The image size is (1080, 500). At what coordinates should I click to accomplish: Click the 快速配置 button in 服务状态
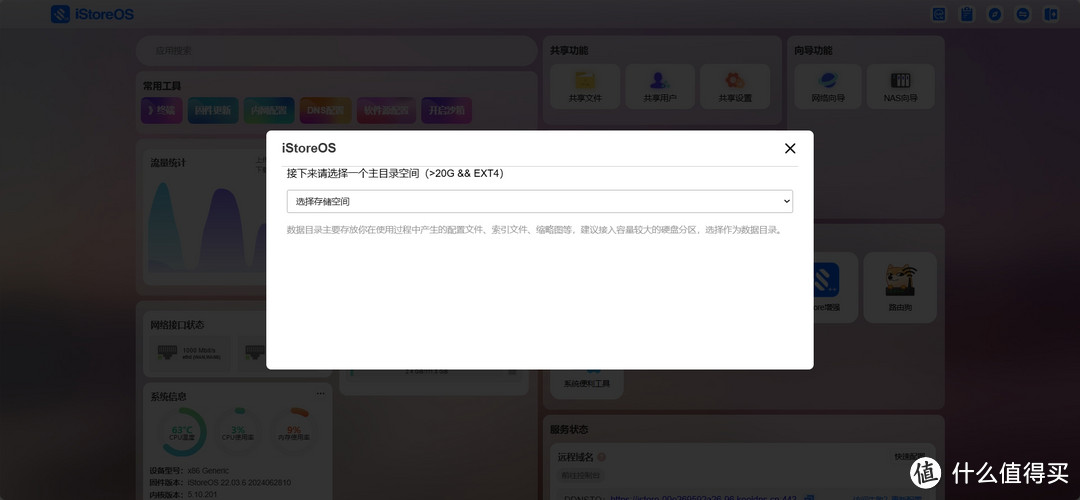(908, 457)
